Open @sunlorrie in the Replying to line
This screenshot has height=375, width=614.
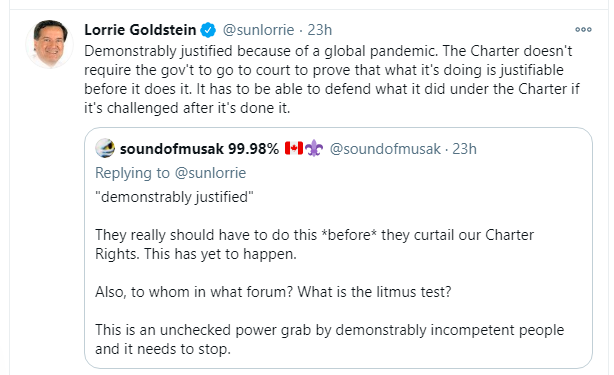(210, 173)
